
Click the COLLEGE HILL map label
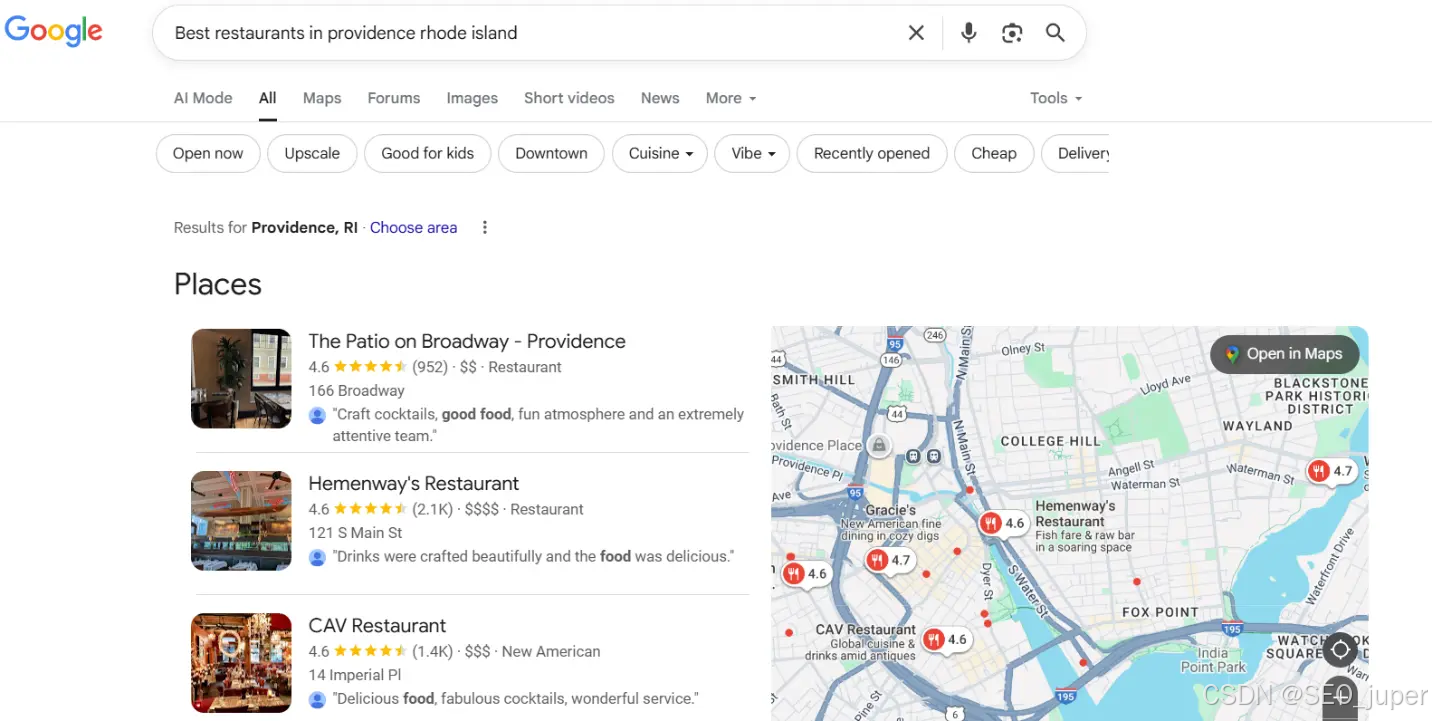pos(1050,441)
